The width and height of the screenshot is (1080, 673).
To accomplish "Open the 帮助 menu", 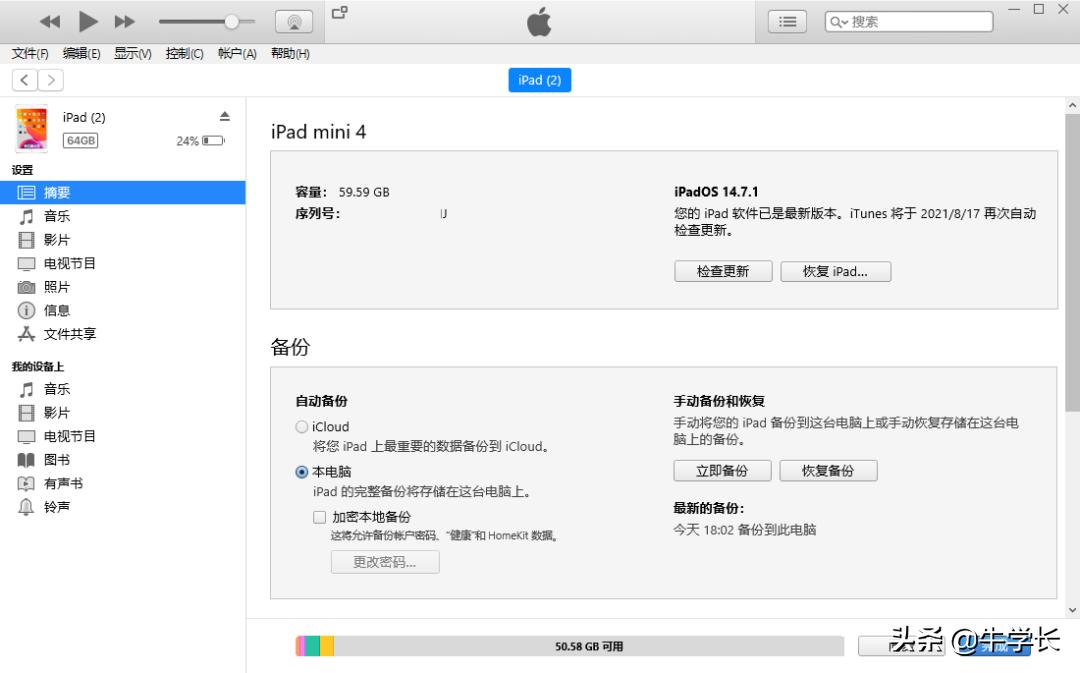I will pos(289,53).
